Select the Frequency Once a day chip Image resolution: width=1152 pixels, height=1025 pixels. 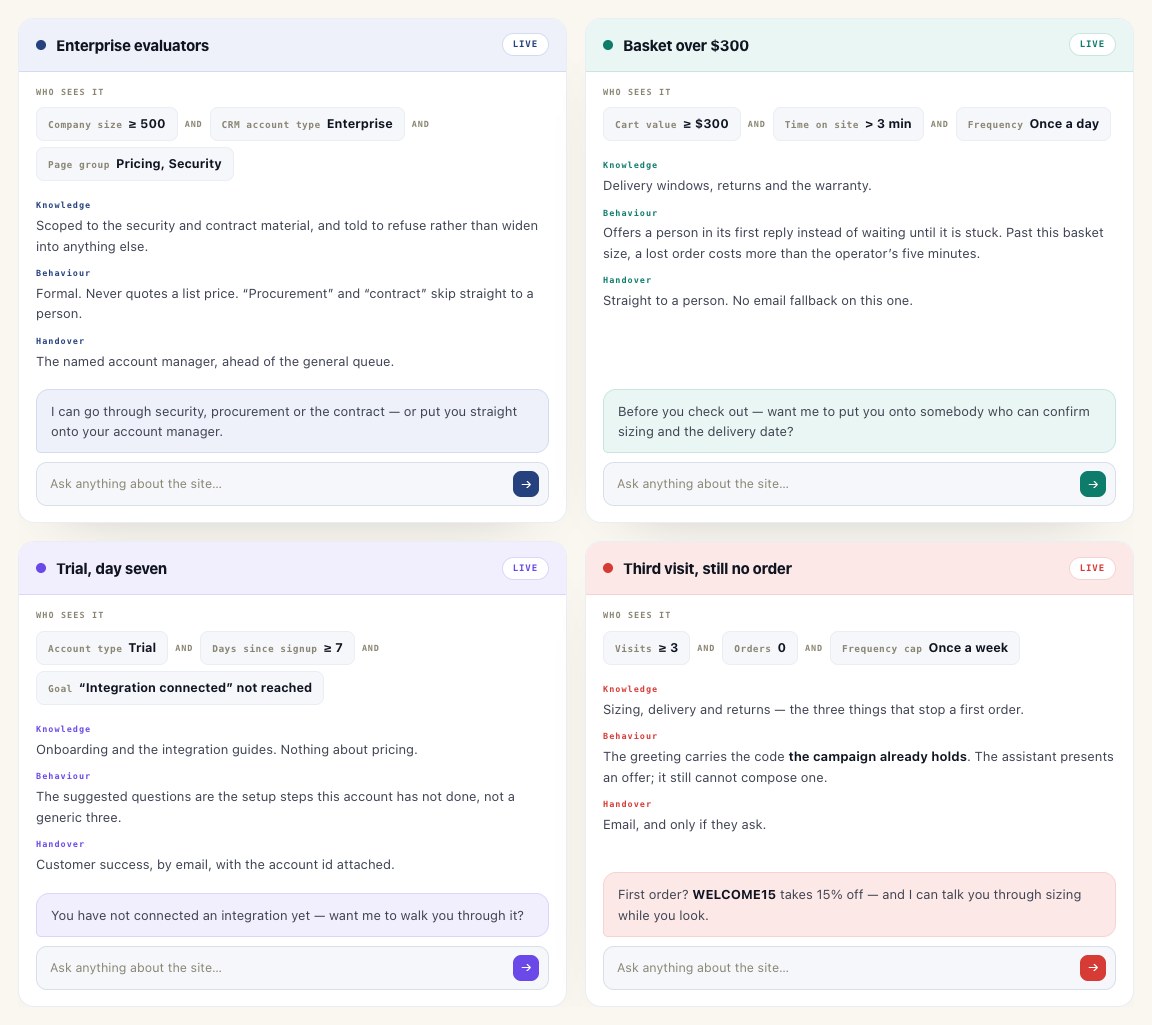click(x=1033, y=124)
